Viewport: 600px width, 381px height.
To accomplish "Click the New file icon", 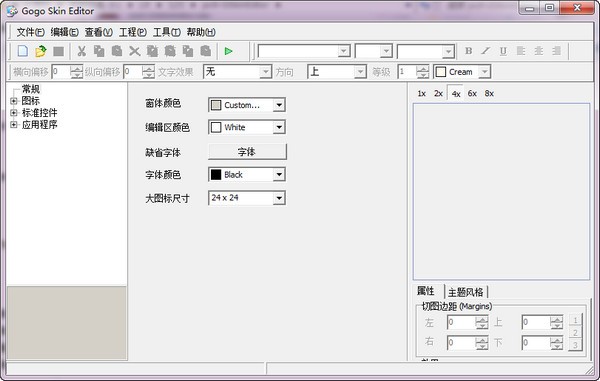I will point(23,51).
